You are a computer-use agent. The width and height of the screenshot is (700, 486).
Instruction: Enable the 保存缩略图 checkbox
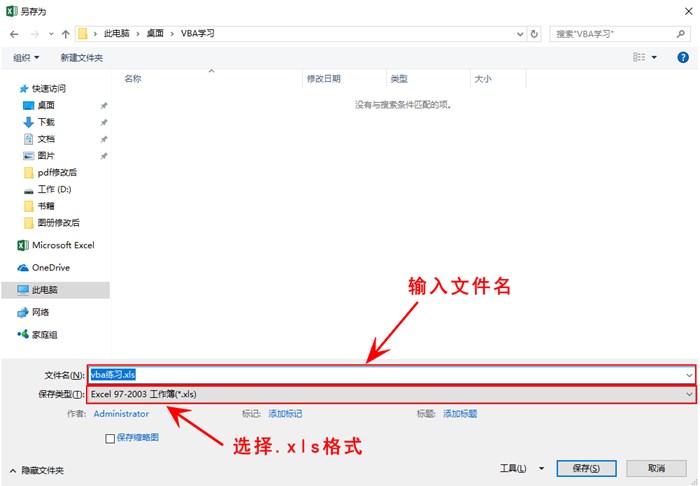[x=110, y=438]
